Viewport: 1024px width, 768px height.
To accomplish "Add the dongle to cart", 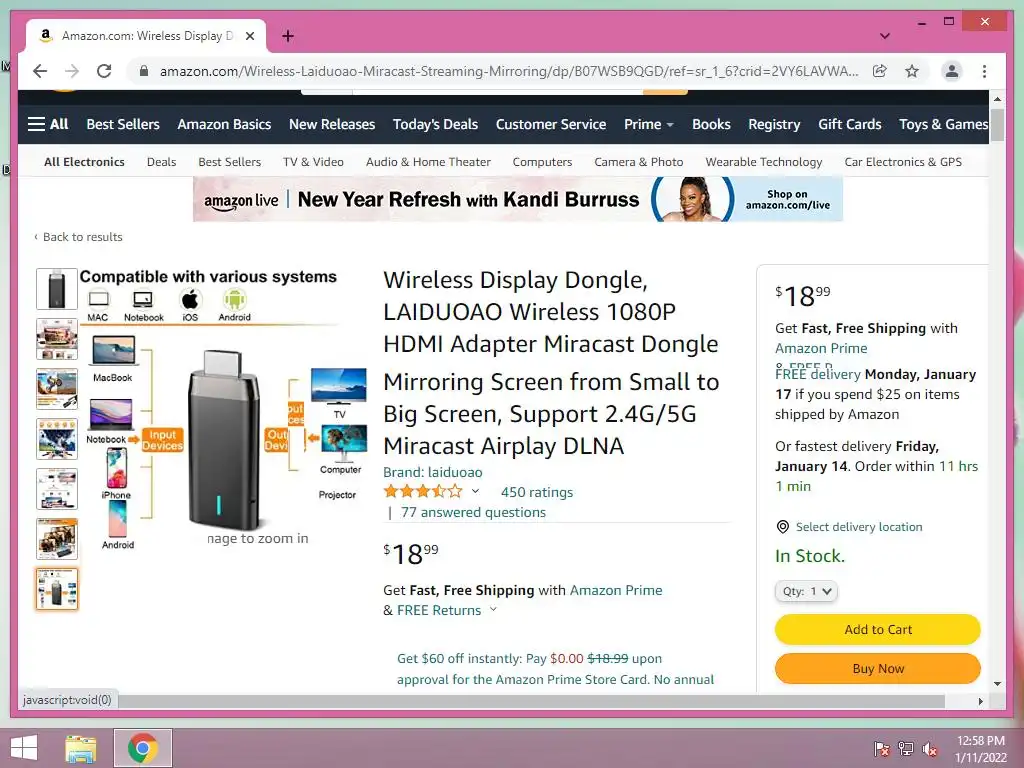I will [x=878, y=630].
